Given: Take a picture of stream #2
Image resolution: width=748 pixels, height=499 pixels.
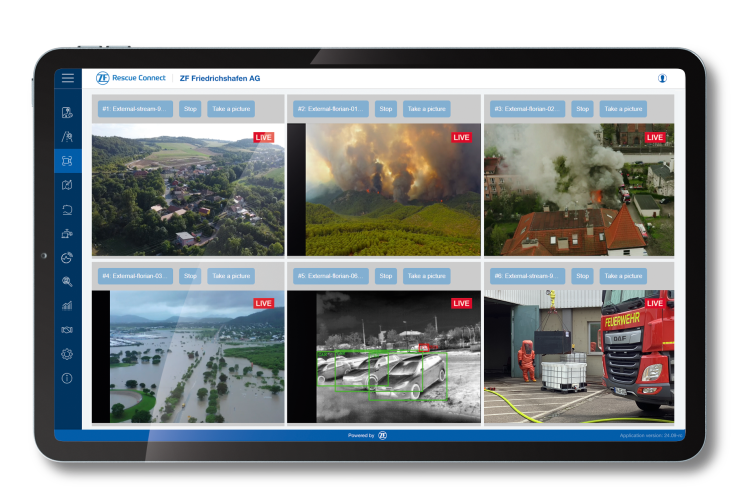Looking at the screenshot, I should pyautogui.click(x=427, y=108).
